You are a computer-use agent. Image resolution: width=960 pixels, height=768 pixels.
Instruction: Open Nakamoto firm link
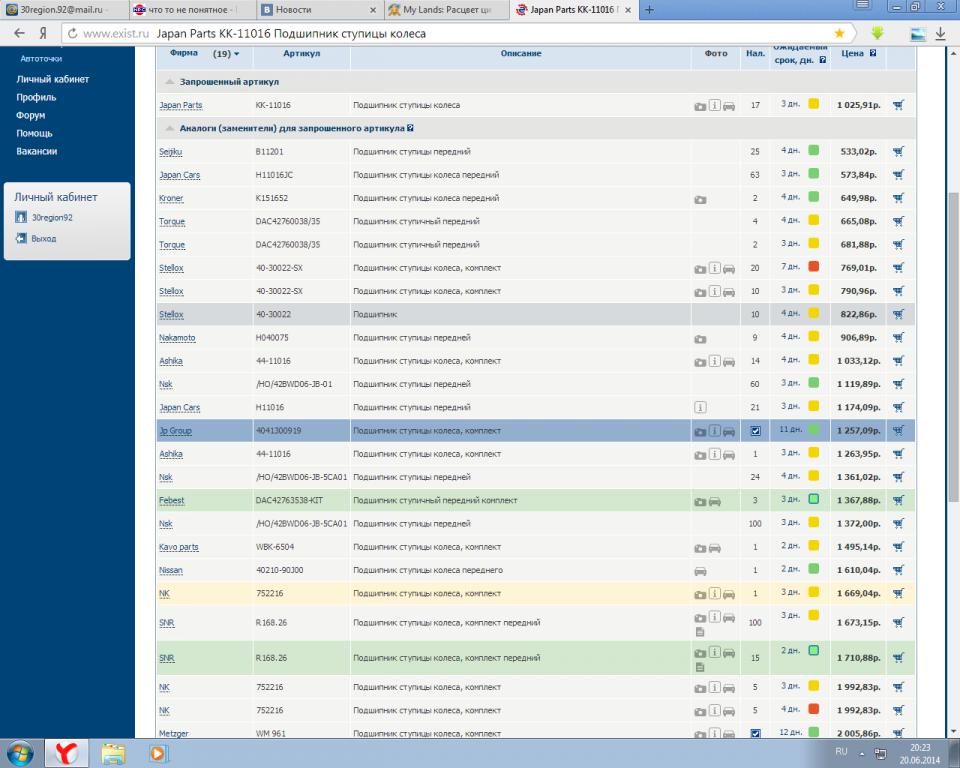click(x=178, y=338)
